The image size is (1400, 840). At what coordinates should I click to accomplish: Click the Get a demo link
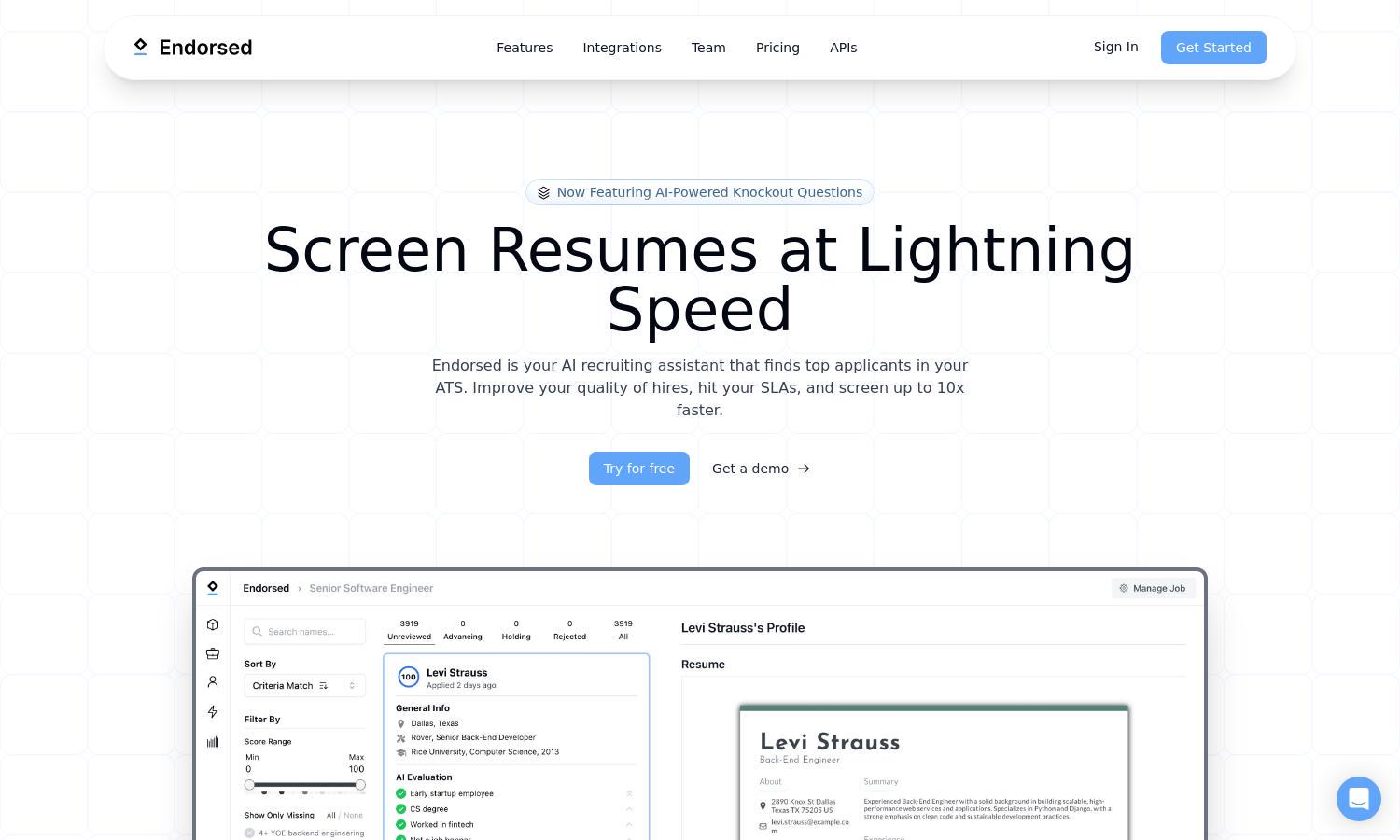pyautogui.click(x=761, y=469)
